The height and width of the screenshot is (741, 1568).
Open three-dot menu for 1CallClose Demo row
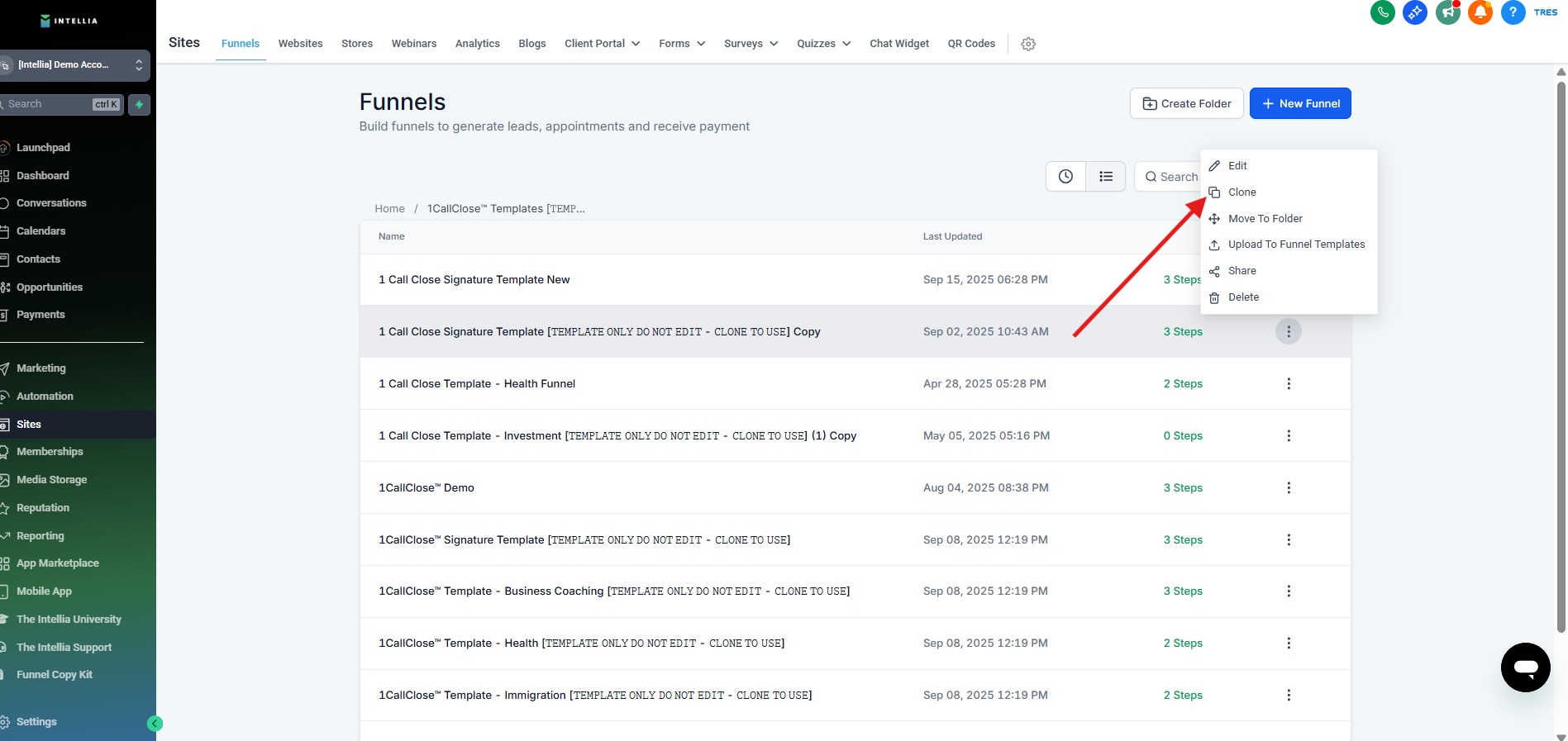1289,487
